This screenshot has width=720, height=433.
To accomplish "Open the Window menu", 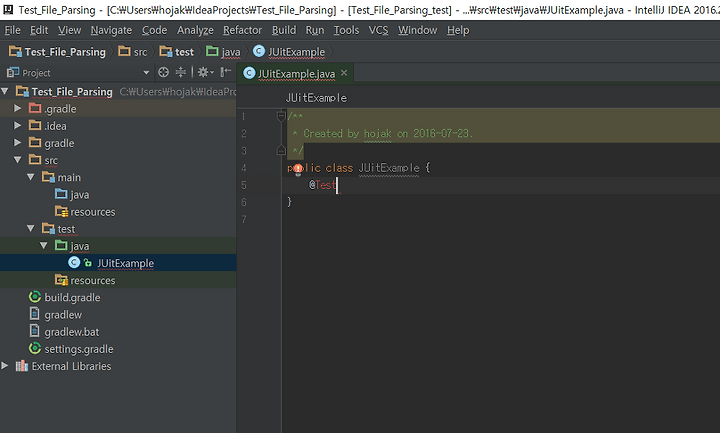I will pyautogui.click(x=417, y=30).
